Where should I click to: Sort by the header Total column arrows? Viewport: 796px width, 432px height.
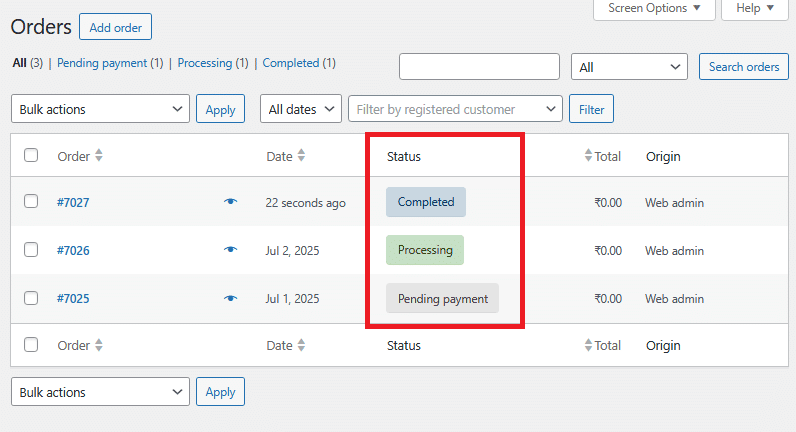[x=589, y=156]
